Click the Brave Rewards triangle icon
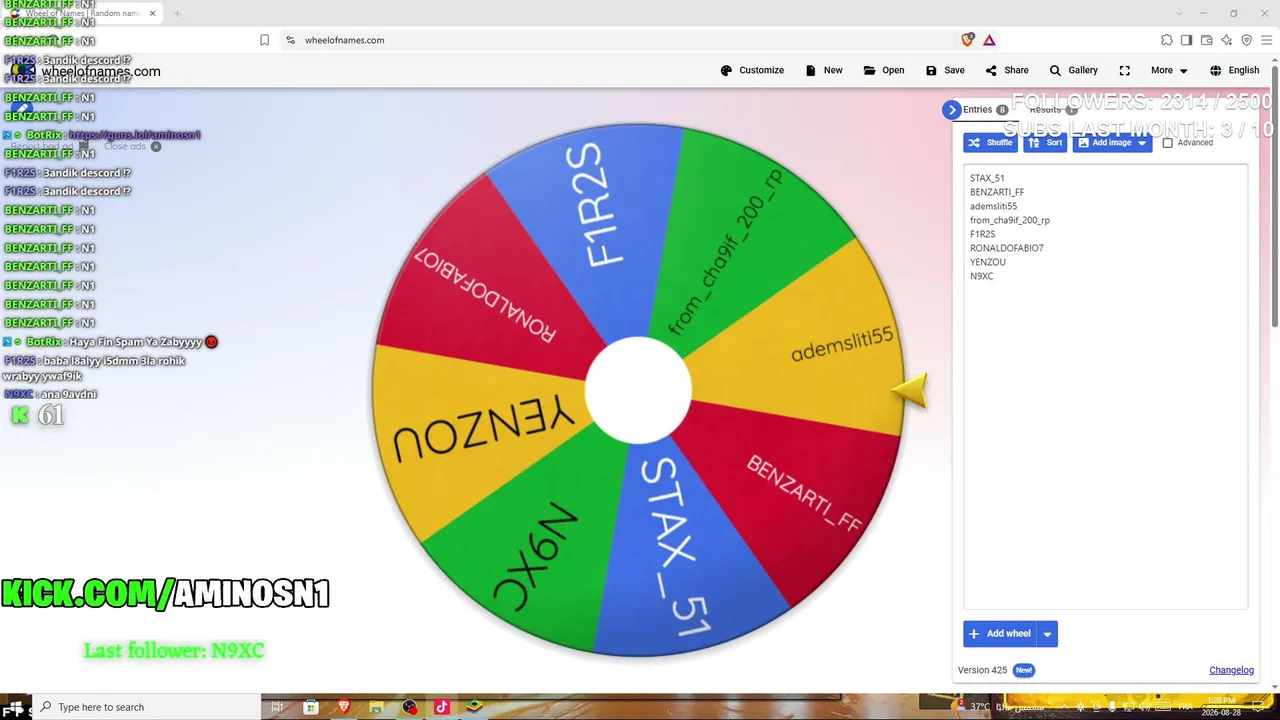 (989, 40)
